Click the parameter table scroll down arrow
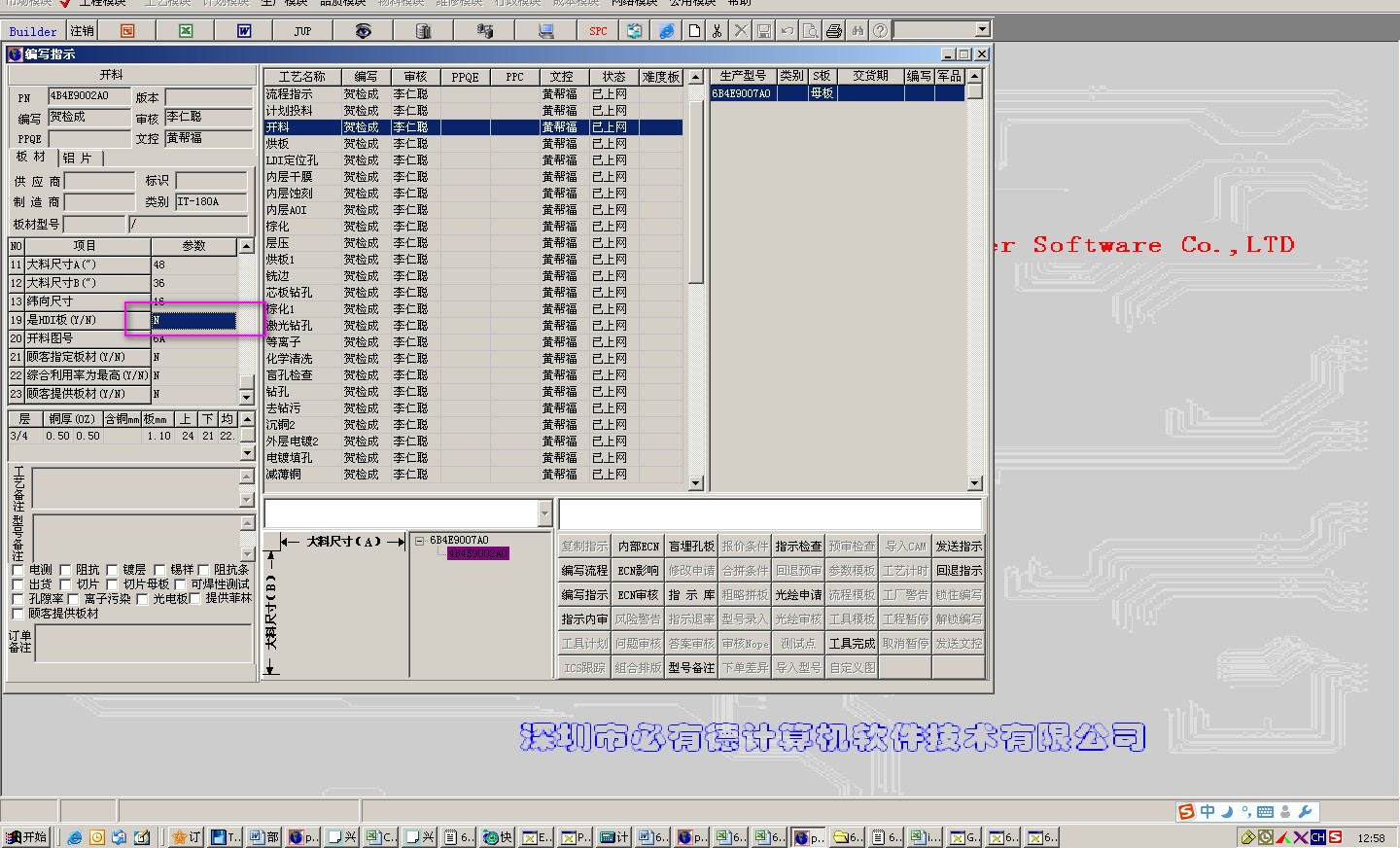The height and width of the screenshot is (848, 1400). (x=247, y=397)
